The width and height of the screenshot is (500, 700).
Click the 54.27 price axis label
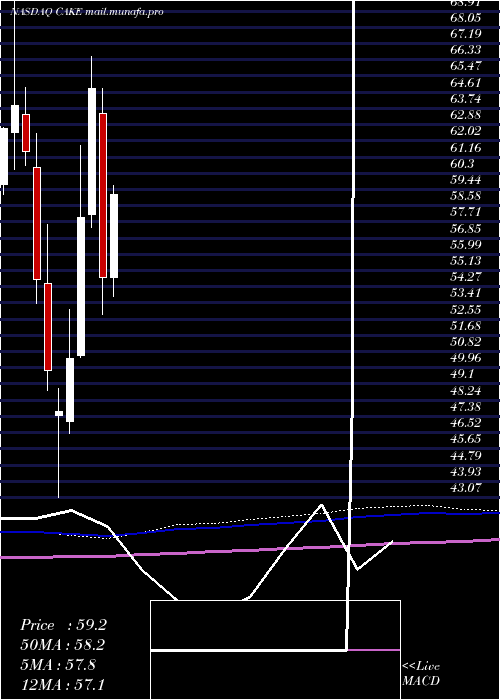[x=466, y=277]
